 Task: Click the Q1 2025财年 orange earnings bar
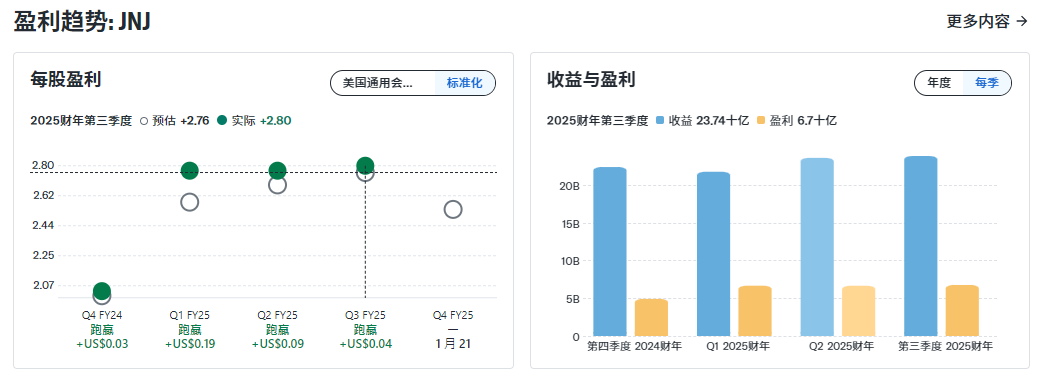pos(755,311)
